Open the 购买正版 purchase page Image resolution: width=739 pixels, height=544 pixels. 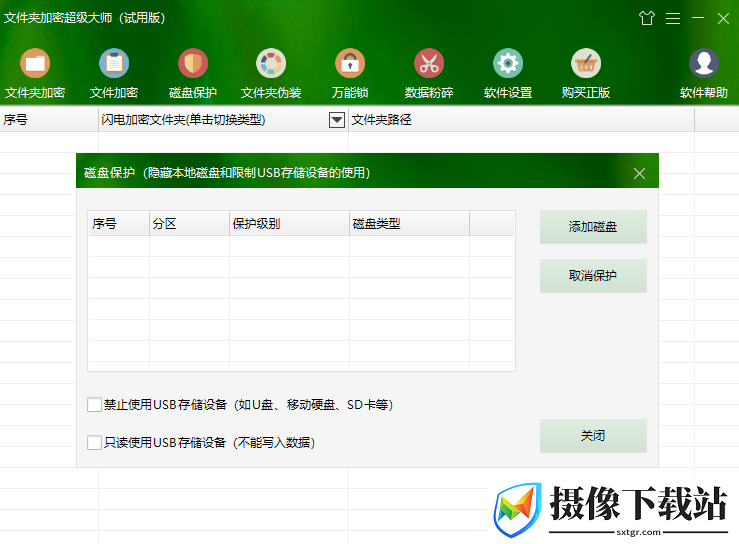pos(586,74)
